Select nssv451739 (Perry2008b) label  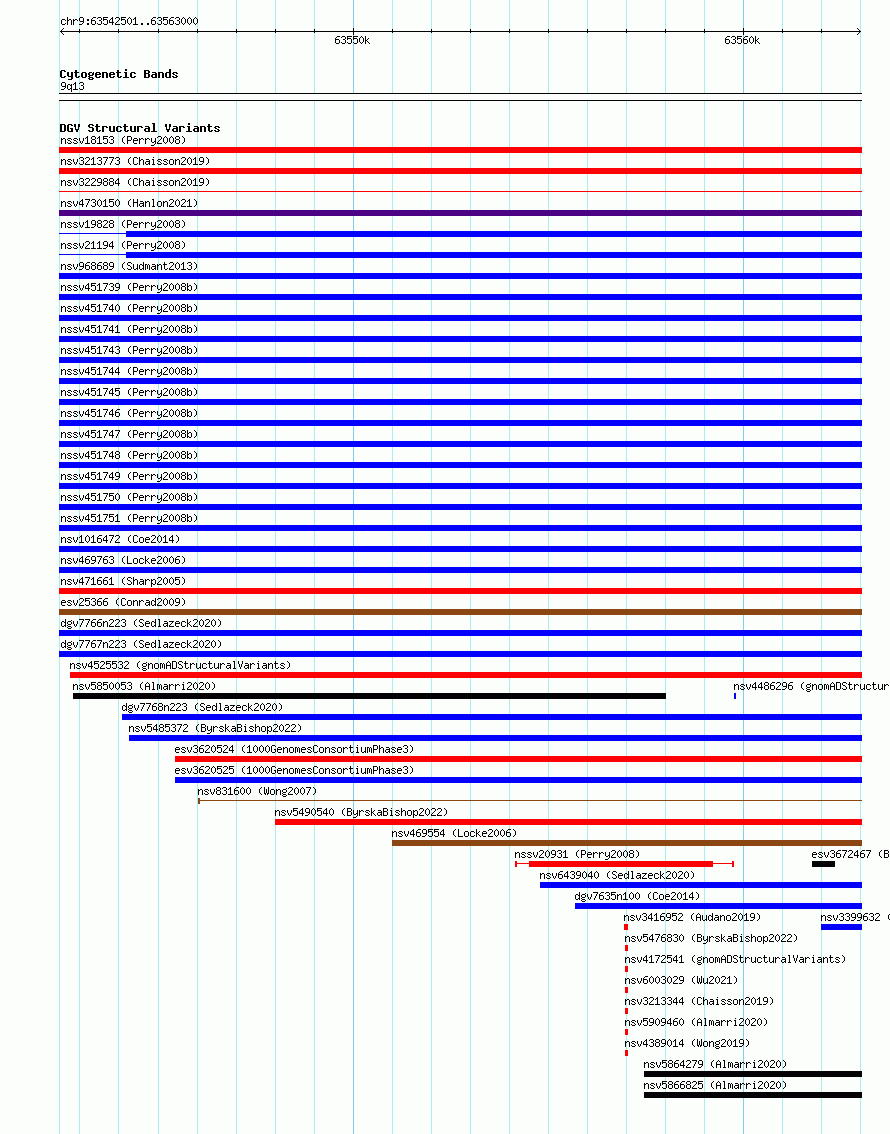point(129,287)
